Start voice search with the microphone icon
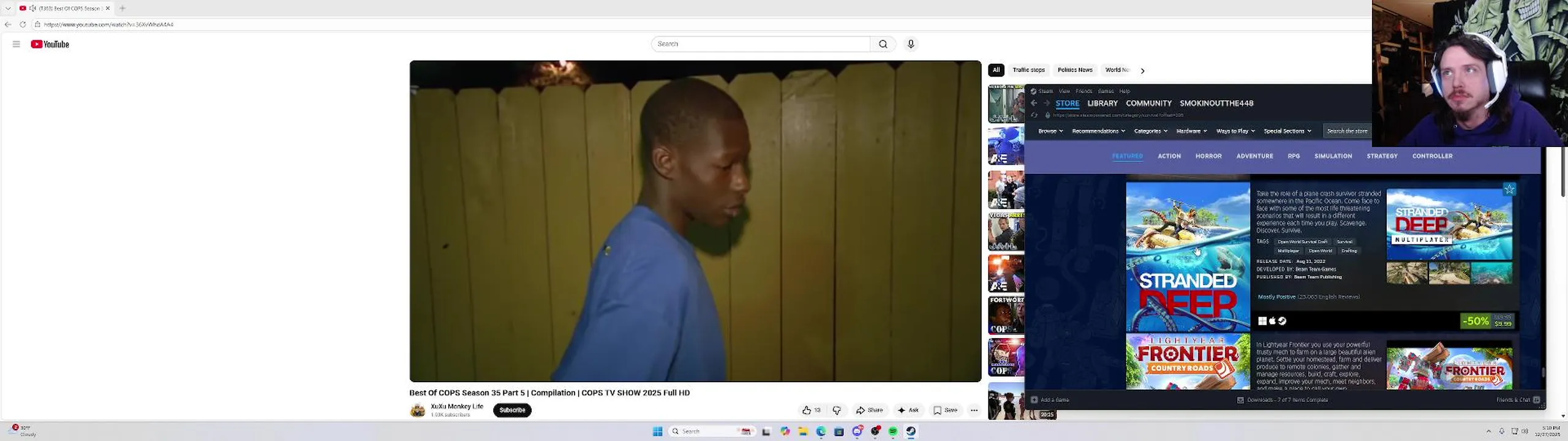Screen dimensions: 1568x441 click(911, 44)
